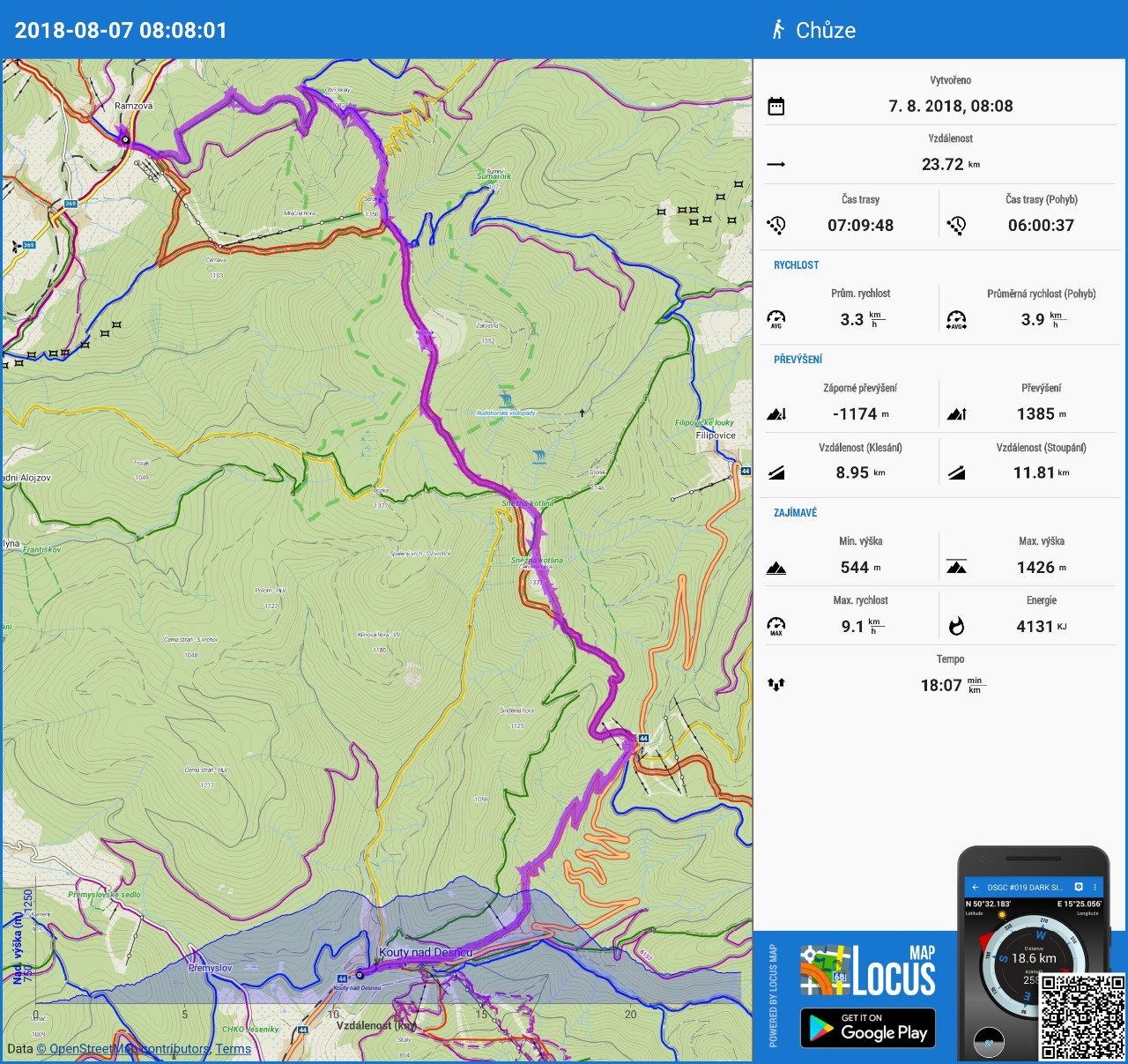This screenshot has height=1064, width=1128.
Task: Click the negative elevation mountain icon
Action: click(x=775, y=414)
